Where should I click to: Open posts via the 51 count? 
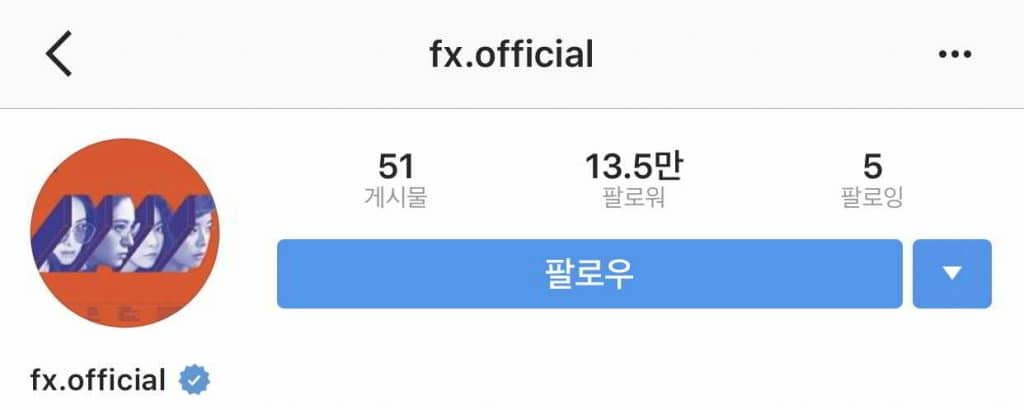396,166
